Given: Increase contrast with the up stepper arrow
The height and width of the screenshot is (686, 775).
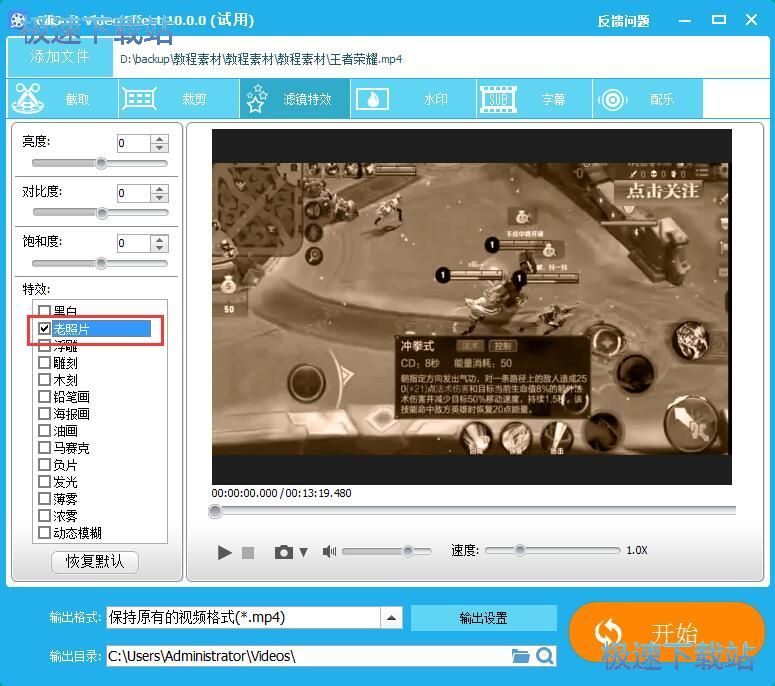Looking at the screenshot, I should pos(159,188).
